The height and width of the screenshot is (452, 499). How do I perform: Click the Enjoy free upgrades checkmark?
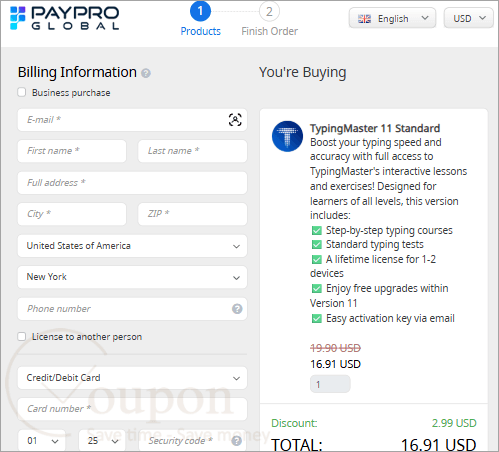click(x=317, y=288)
